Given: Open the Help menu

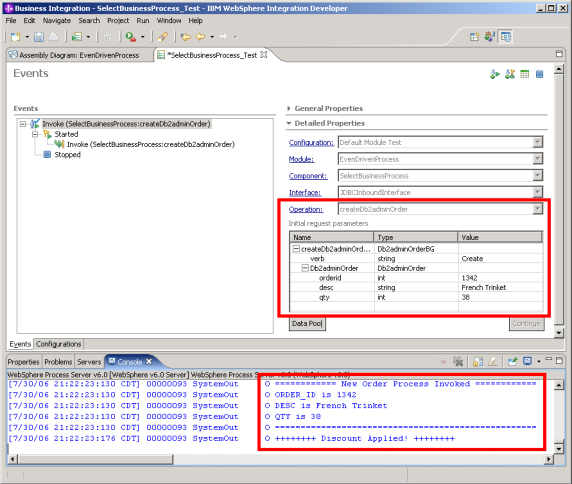Looking at the screenshot, I should pyautogui.click(x=196, y=21).
